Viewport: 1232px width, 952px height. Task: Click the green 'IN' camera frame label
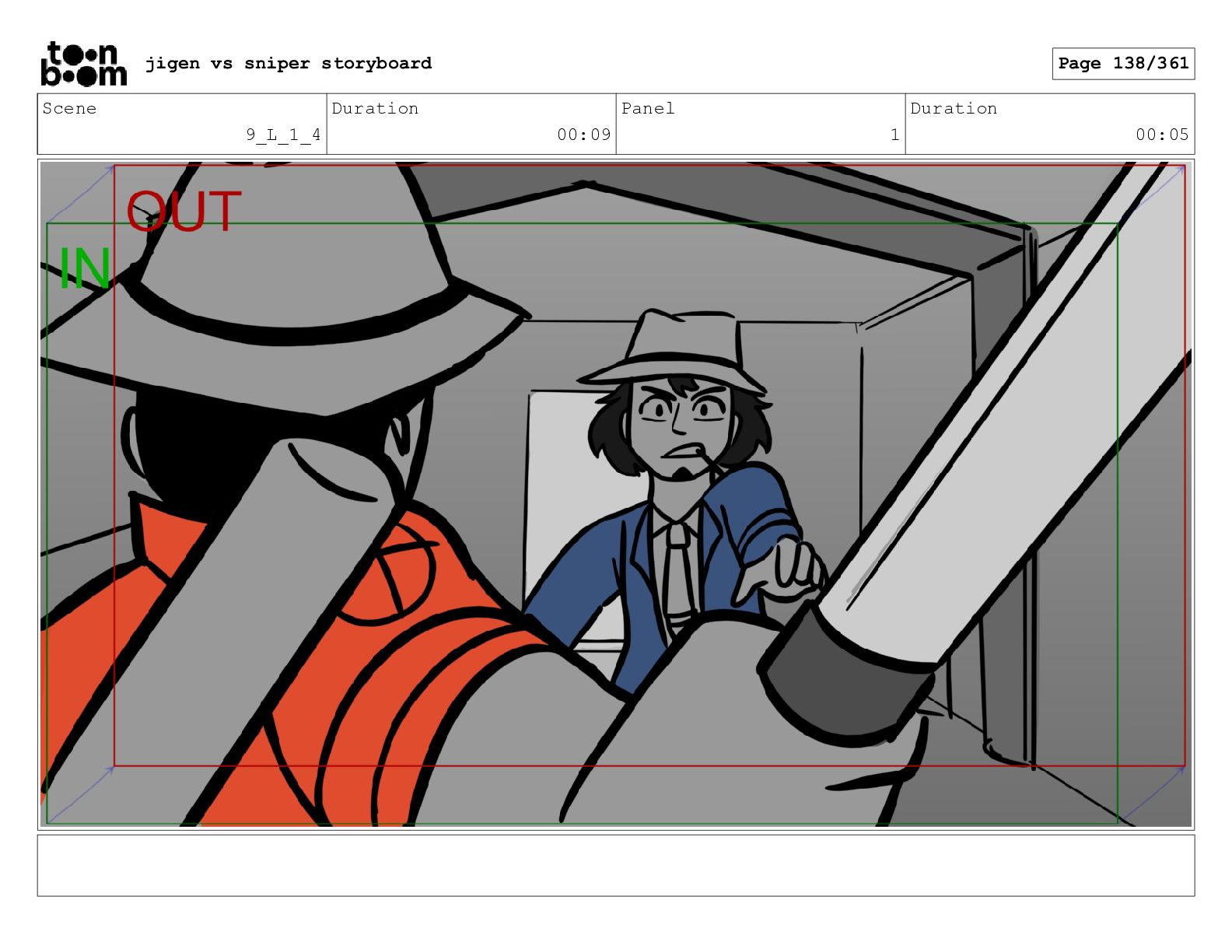pos(85,269)
